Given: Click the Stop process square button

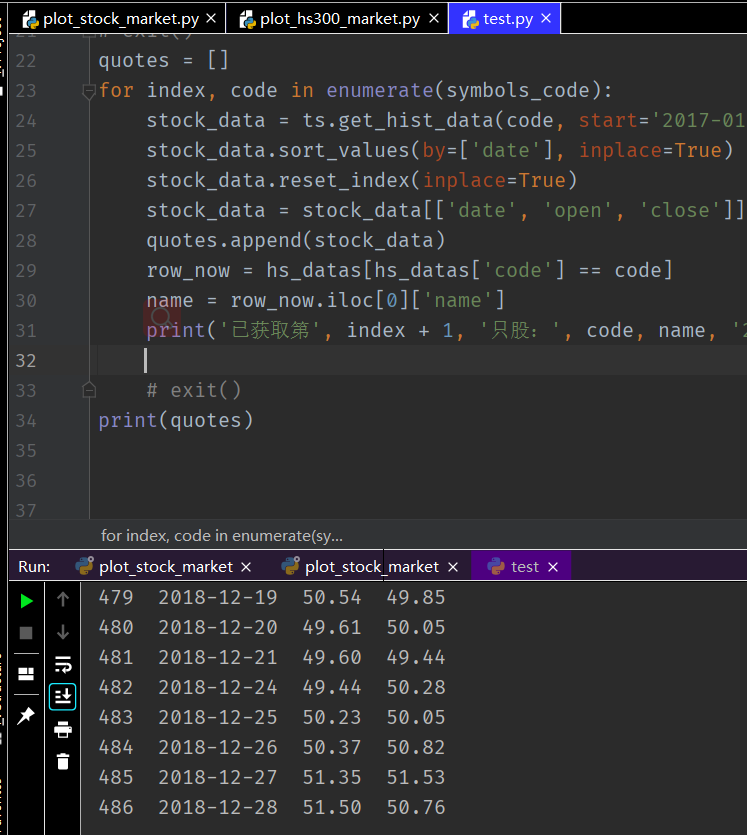Looking at the screenshot, I should 26,633.
